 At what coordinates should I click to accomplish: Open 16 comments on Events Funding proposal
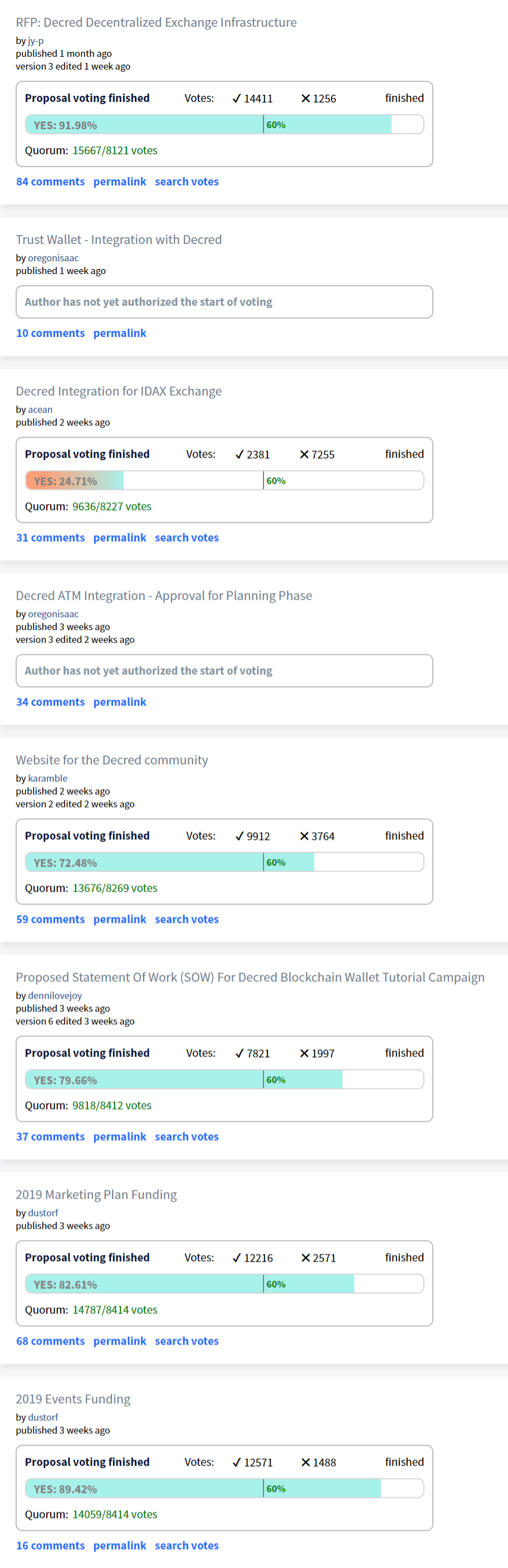click(51, 1546)
